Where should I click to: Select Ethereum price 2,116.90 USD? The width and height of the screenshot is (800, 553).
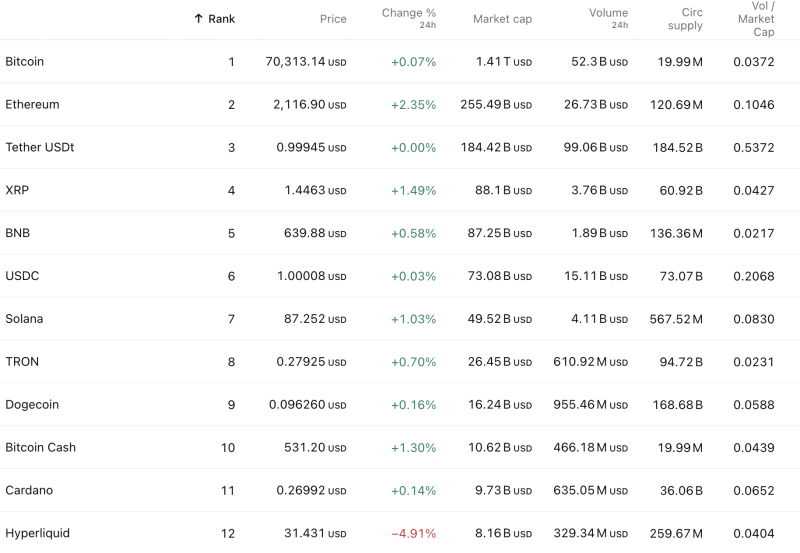310,105
